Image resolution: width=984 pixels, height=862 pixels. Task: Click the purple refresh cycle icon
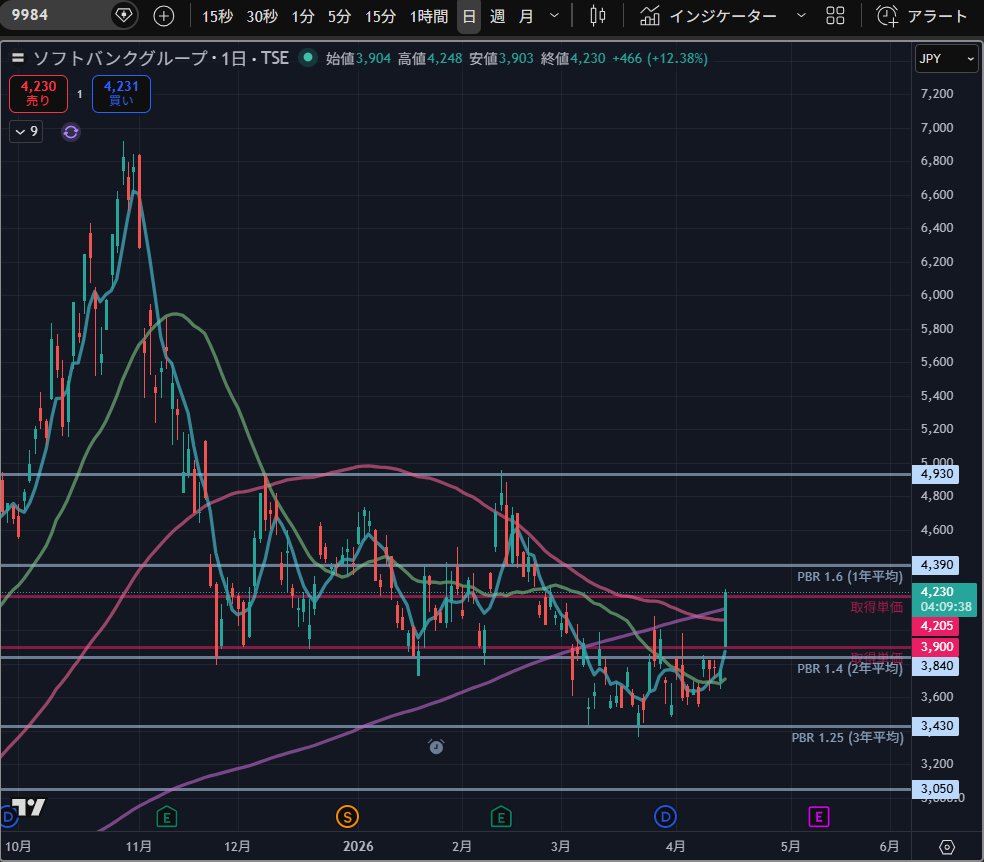(x=71, y=132)
